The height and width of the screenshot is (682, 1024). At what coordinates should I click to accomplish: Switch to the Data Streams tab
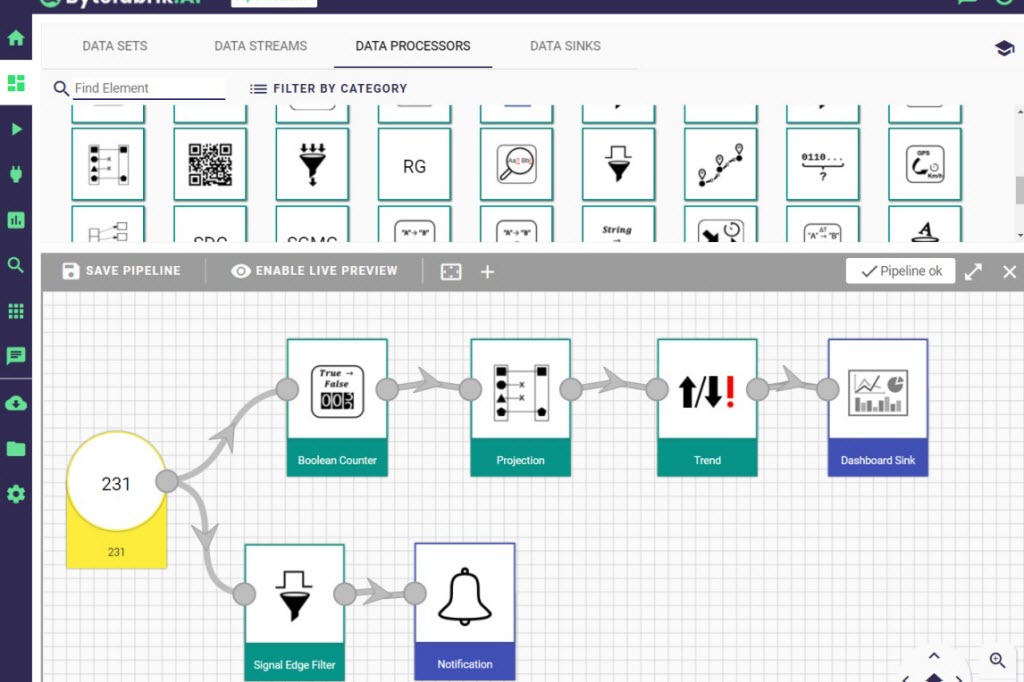coord(260,46)
